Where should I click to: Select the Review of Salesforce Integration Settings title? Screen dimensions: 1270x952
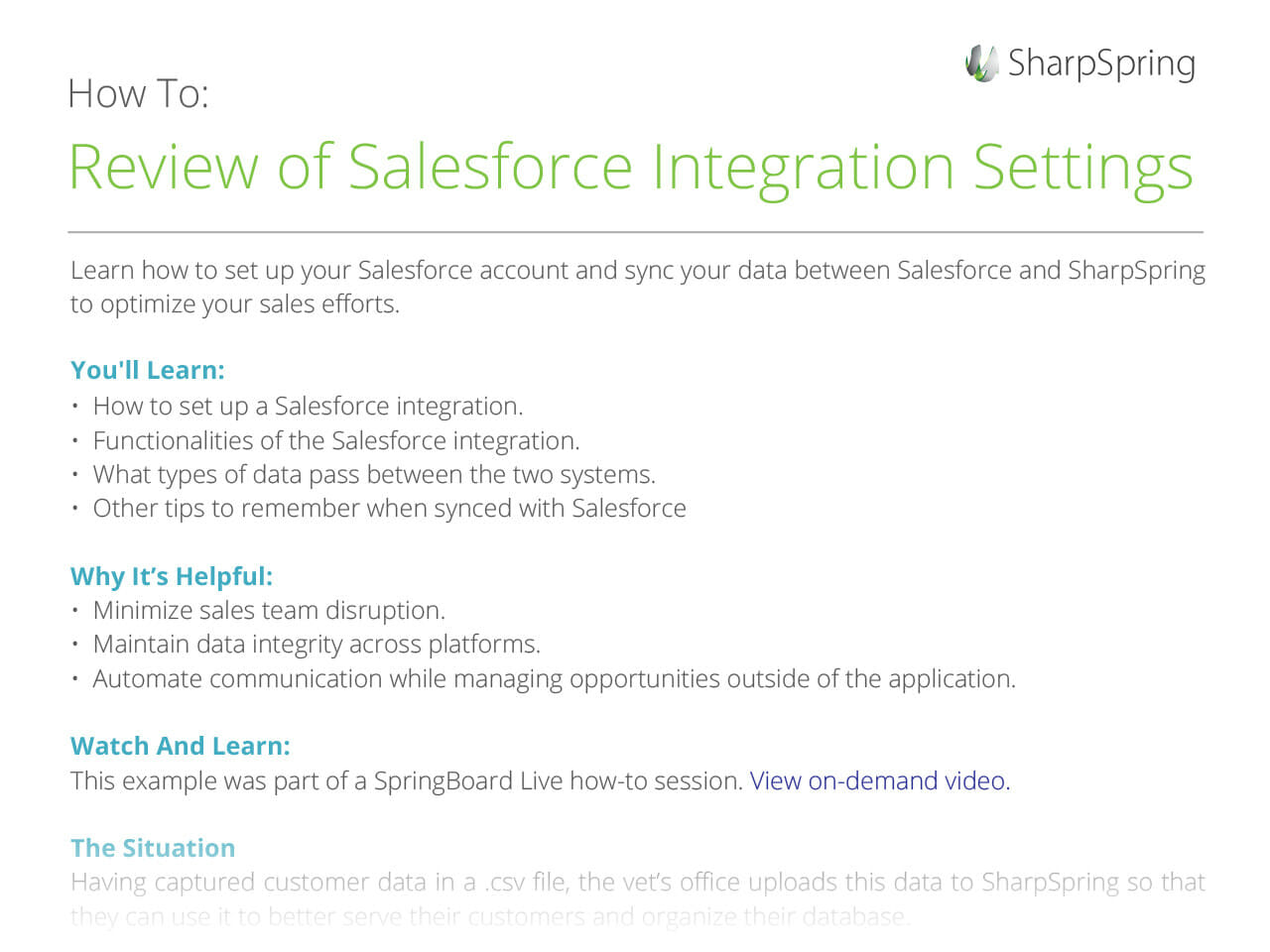click(631, 167)
